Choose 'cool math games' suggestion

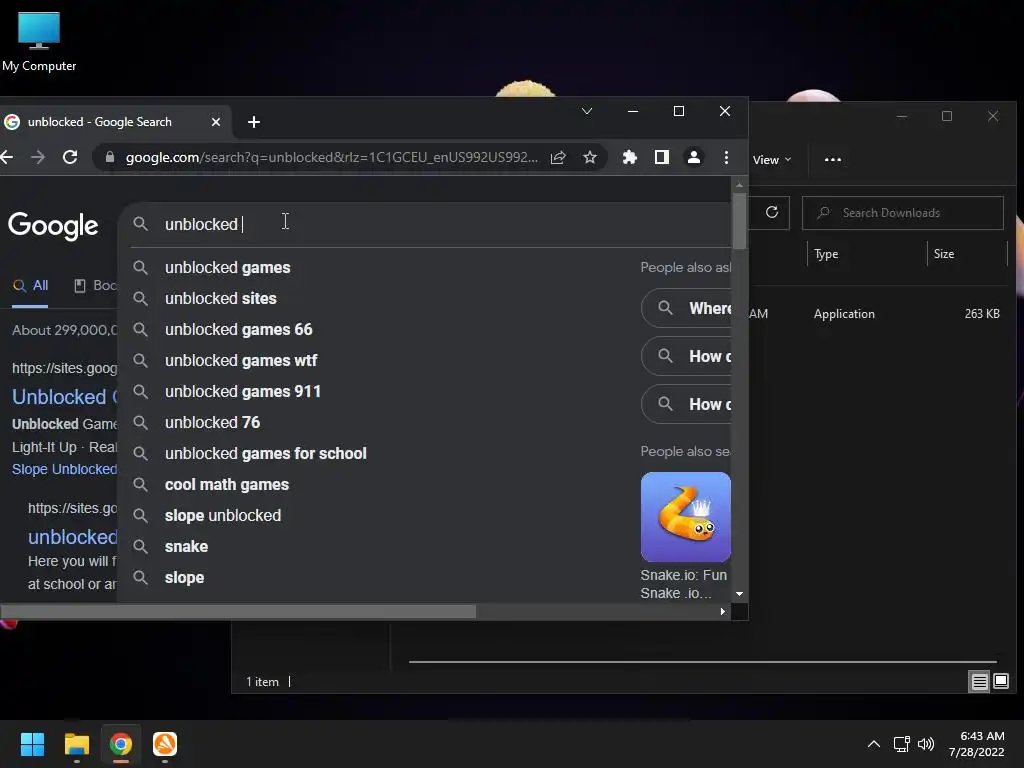coord(227,485)
